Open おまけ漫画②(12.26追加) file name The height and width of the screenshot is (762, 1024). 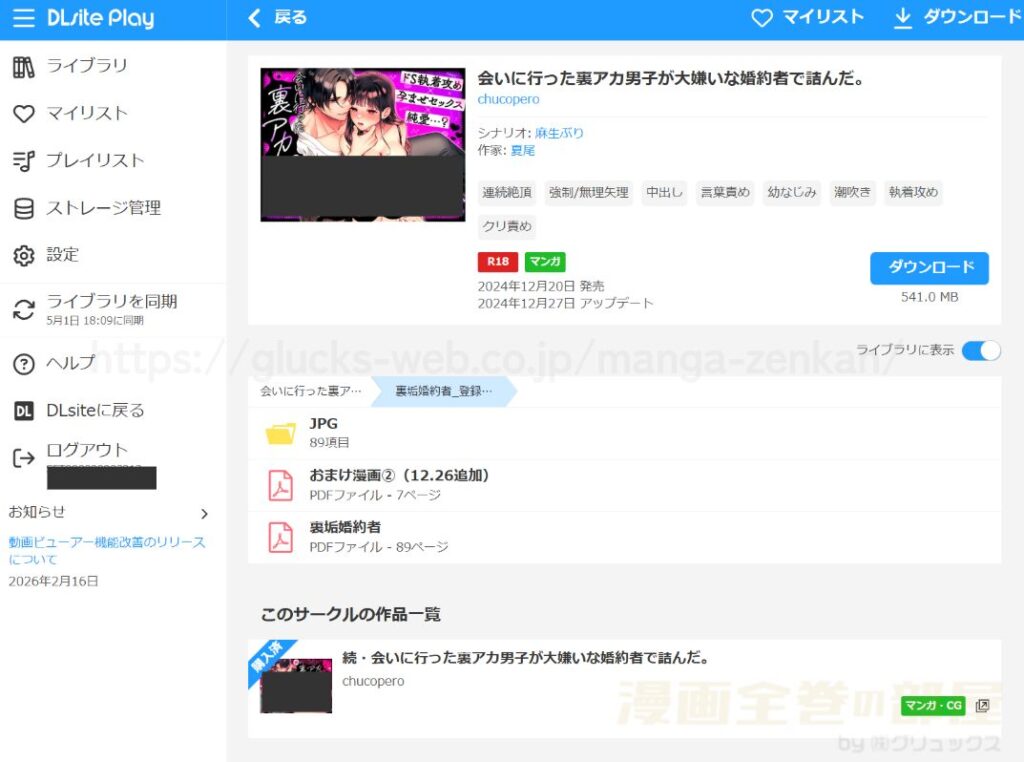(399, 475)
